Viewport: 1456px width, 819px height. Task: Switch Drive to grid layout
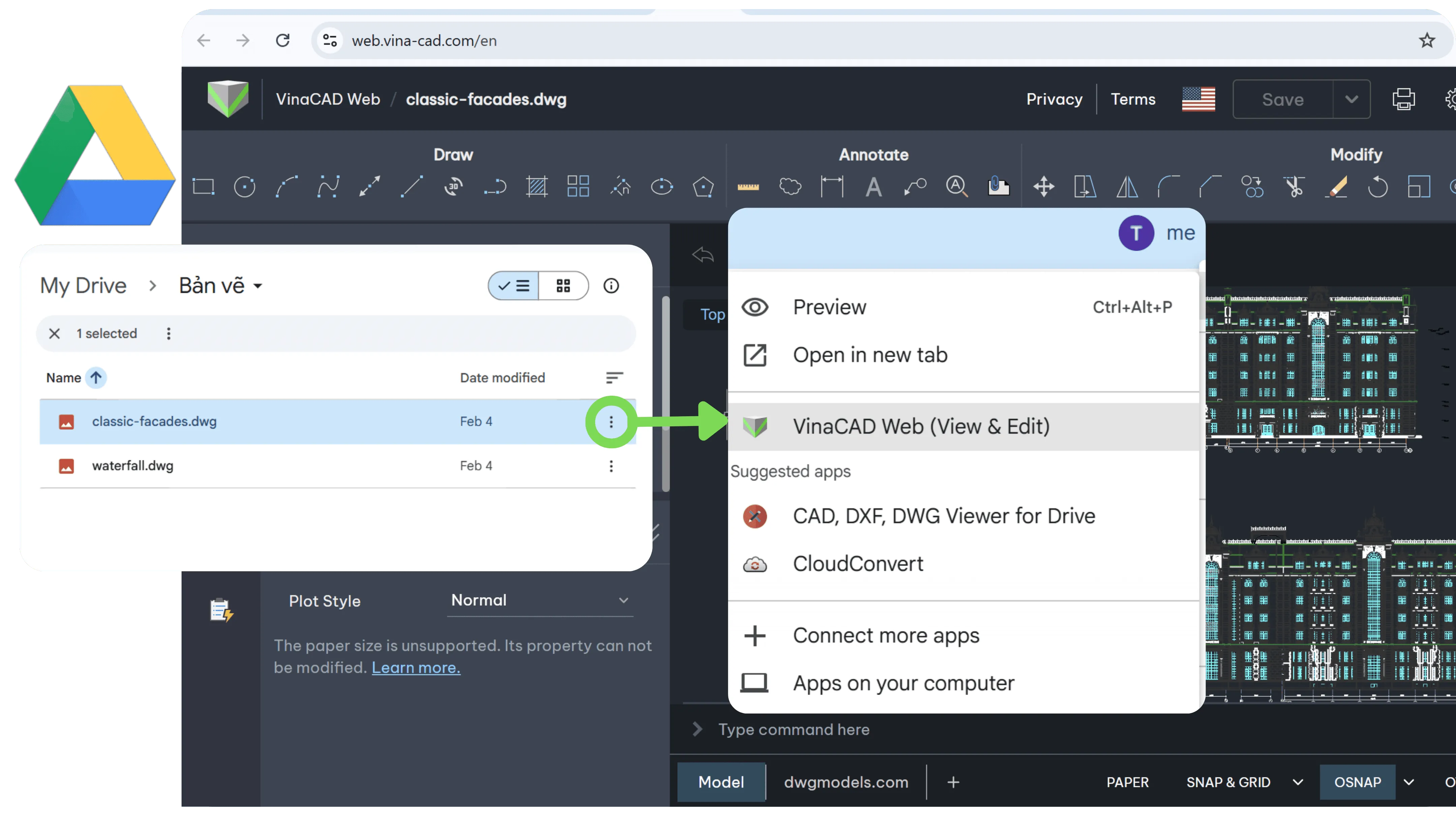coord(563,286)
